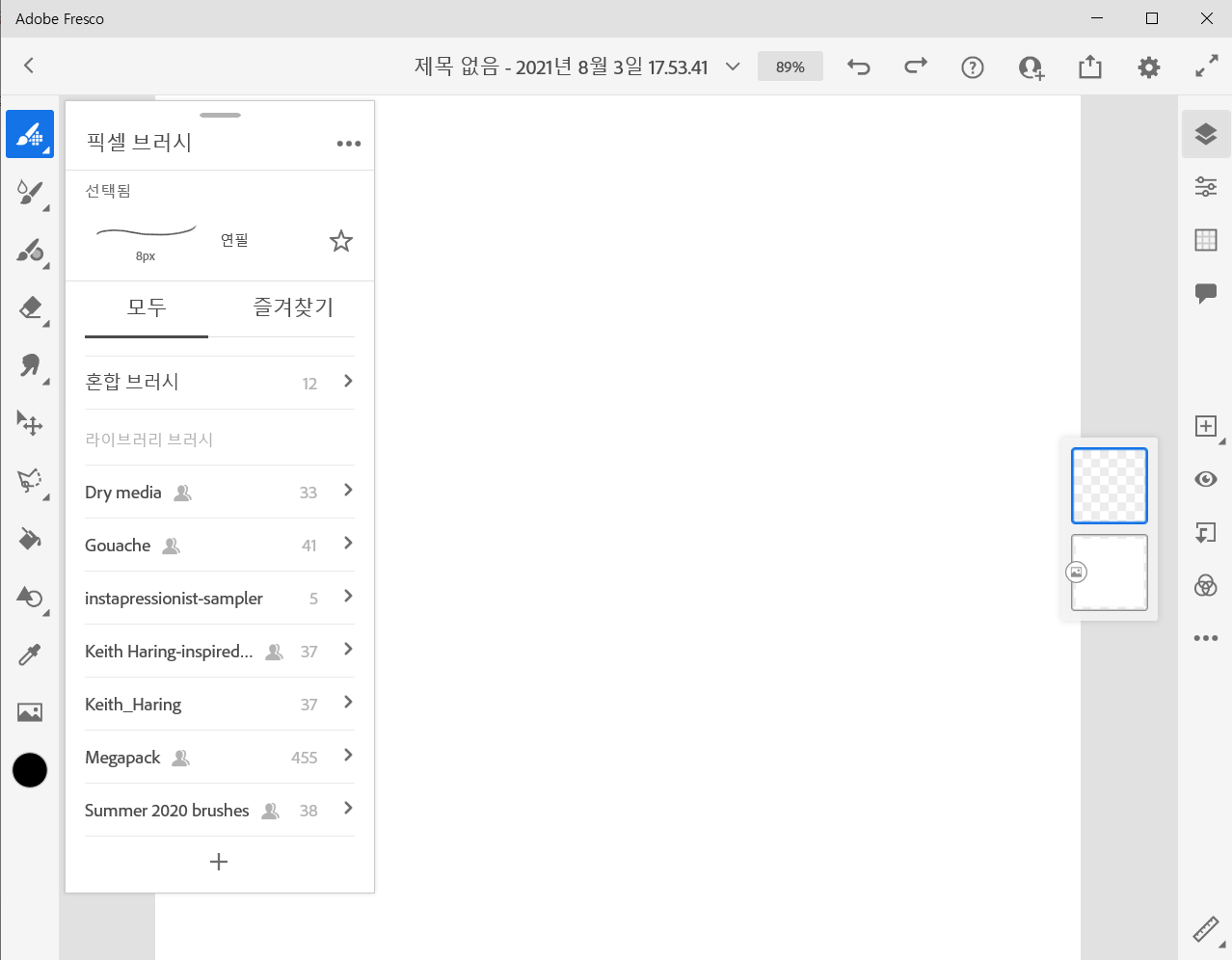The width and height of the screenshot is (1232, 960).
Task: Open the Share and export menu
Action: point(1090,67)
